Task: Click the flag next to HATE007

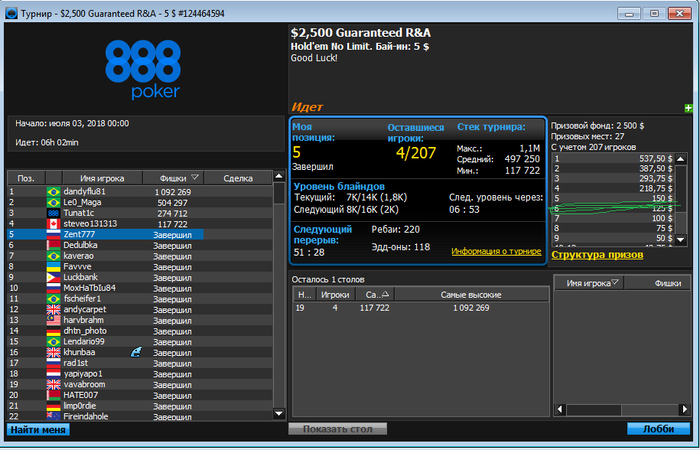Action: (x=54, y=396)
